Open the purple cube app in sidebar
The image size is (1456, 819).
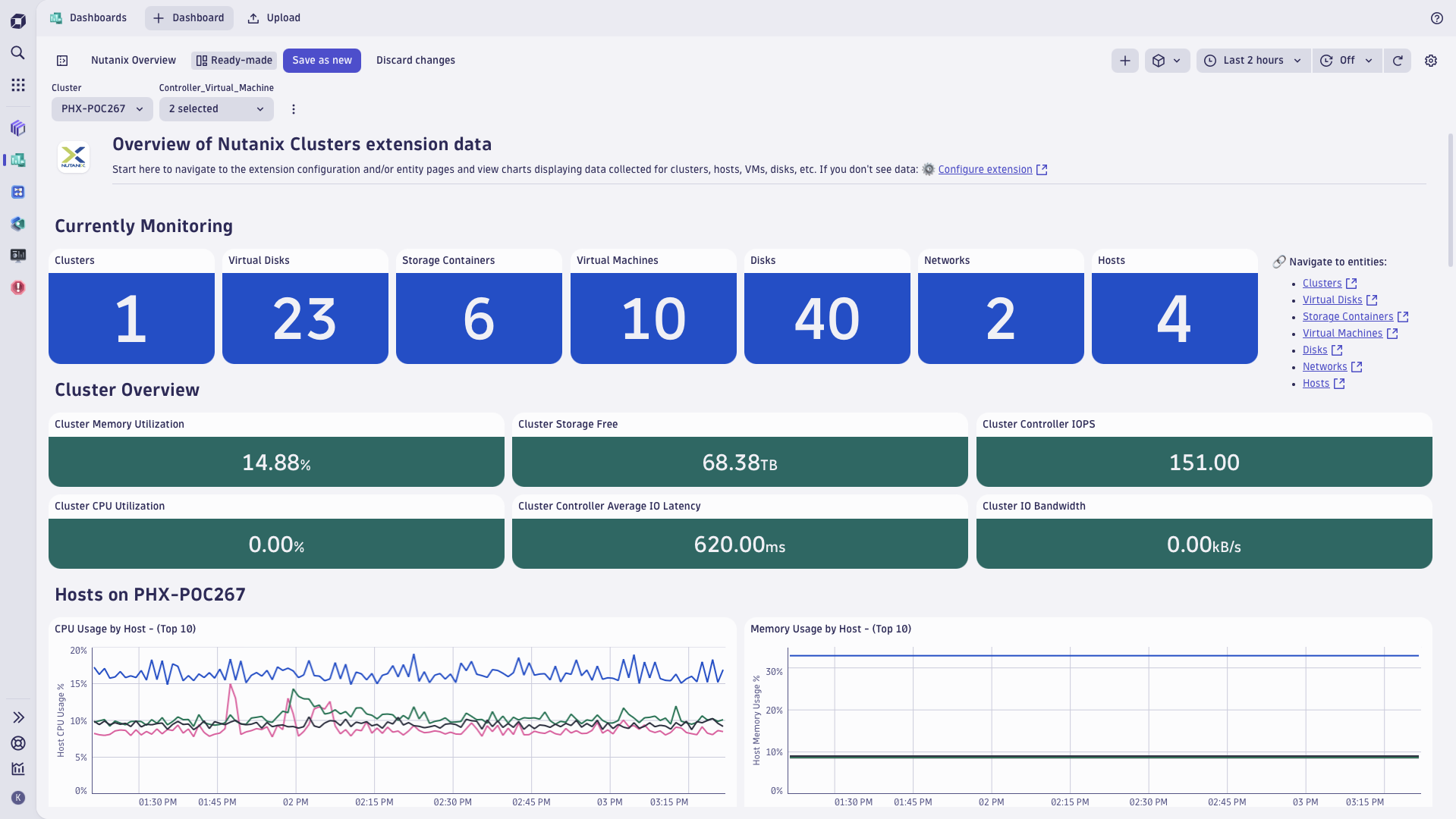coord(18,128)
